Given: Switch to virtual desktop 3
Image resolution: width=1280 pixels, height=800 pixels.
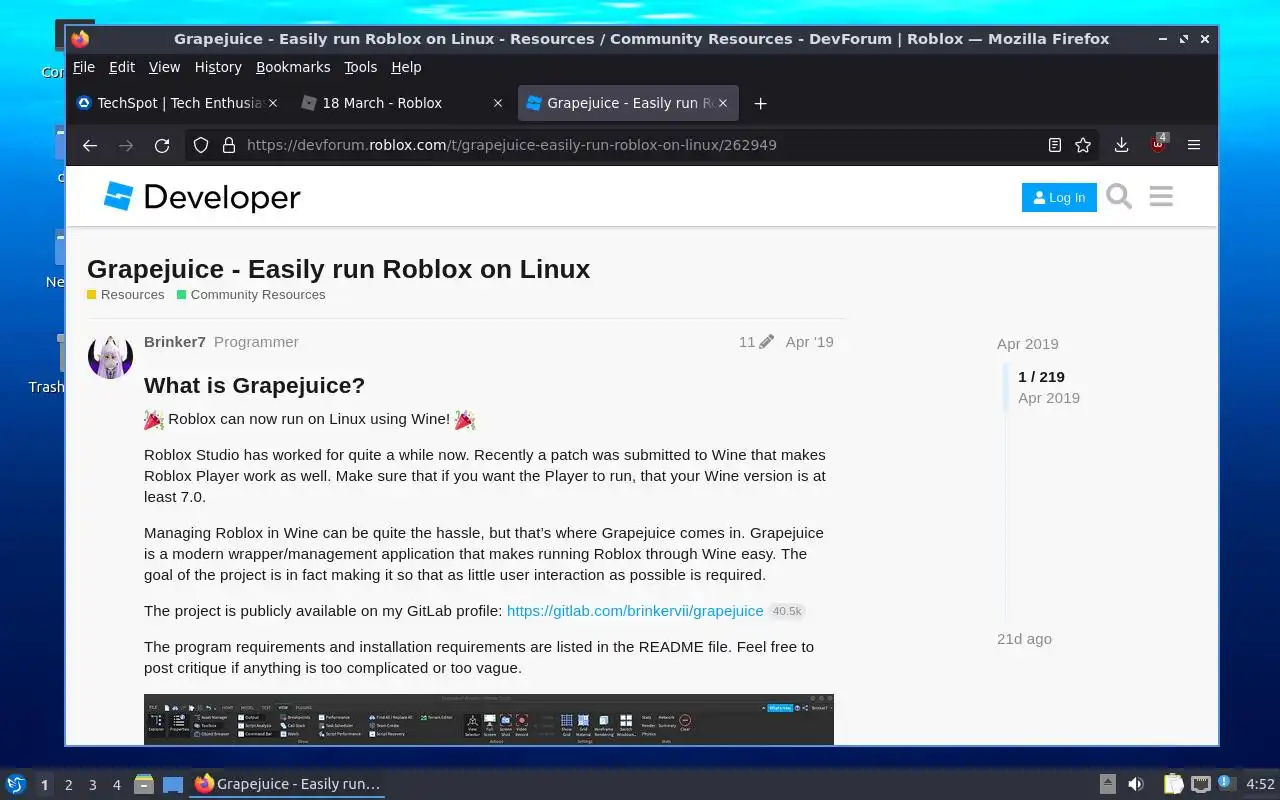Looking at the screenshot, I should pos(93,785).
